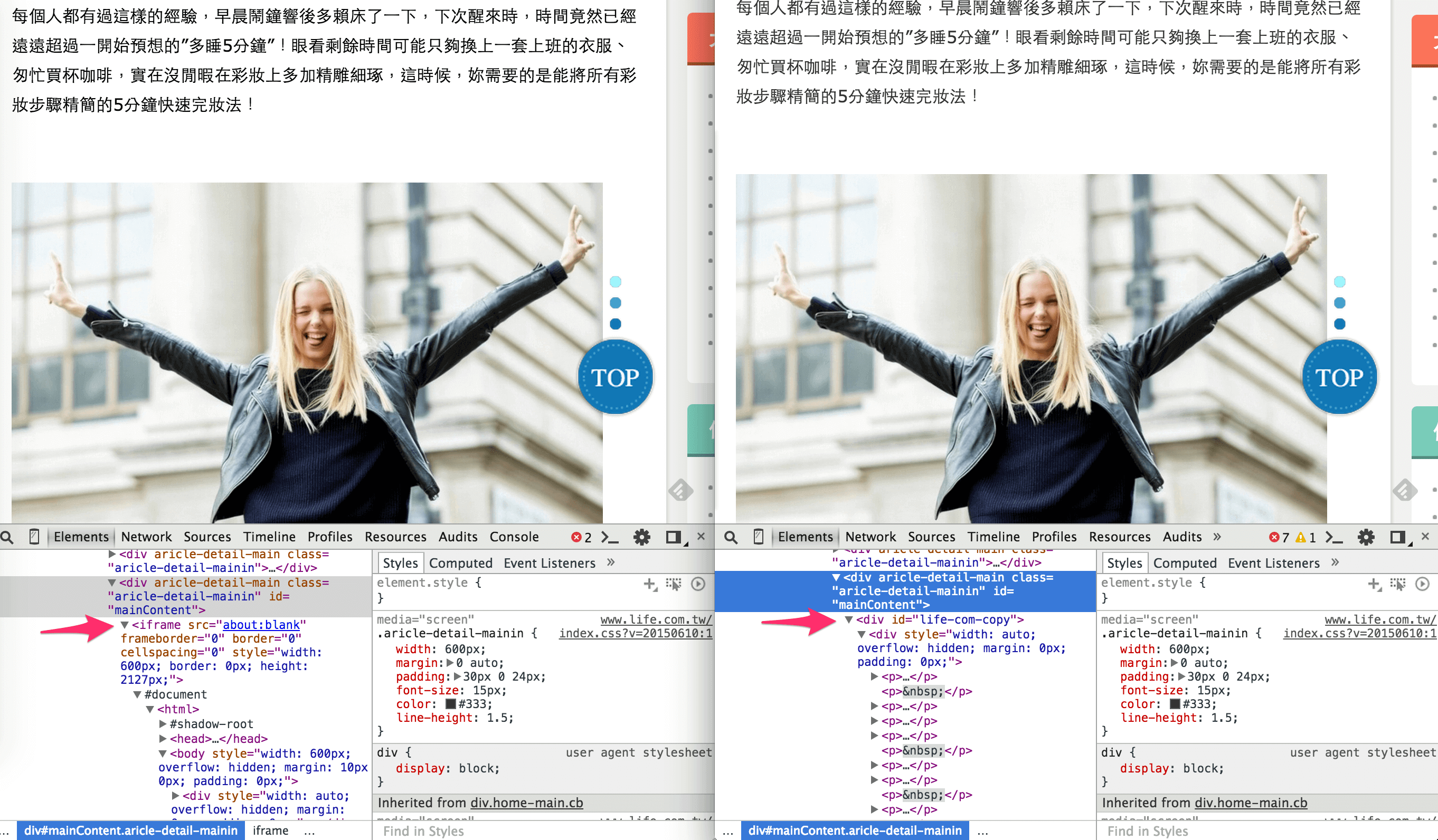Collapse div life-com-copy node in right tree
Screen dimensions: 1438x840
pos(849,620)
